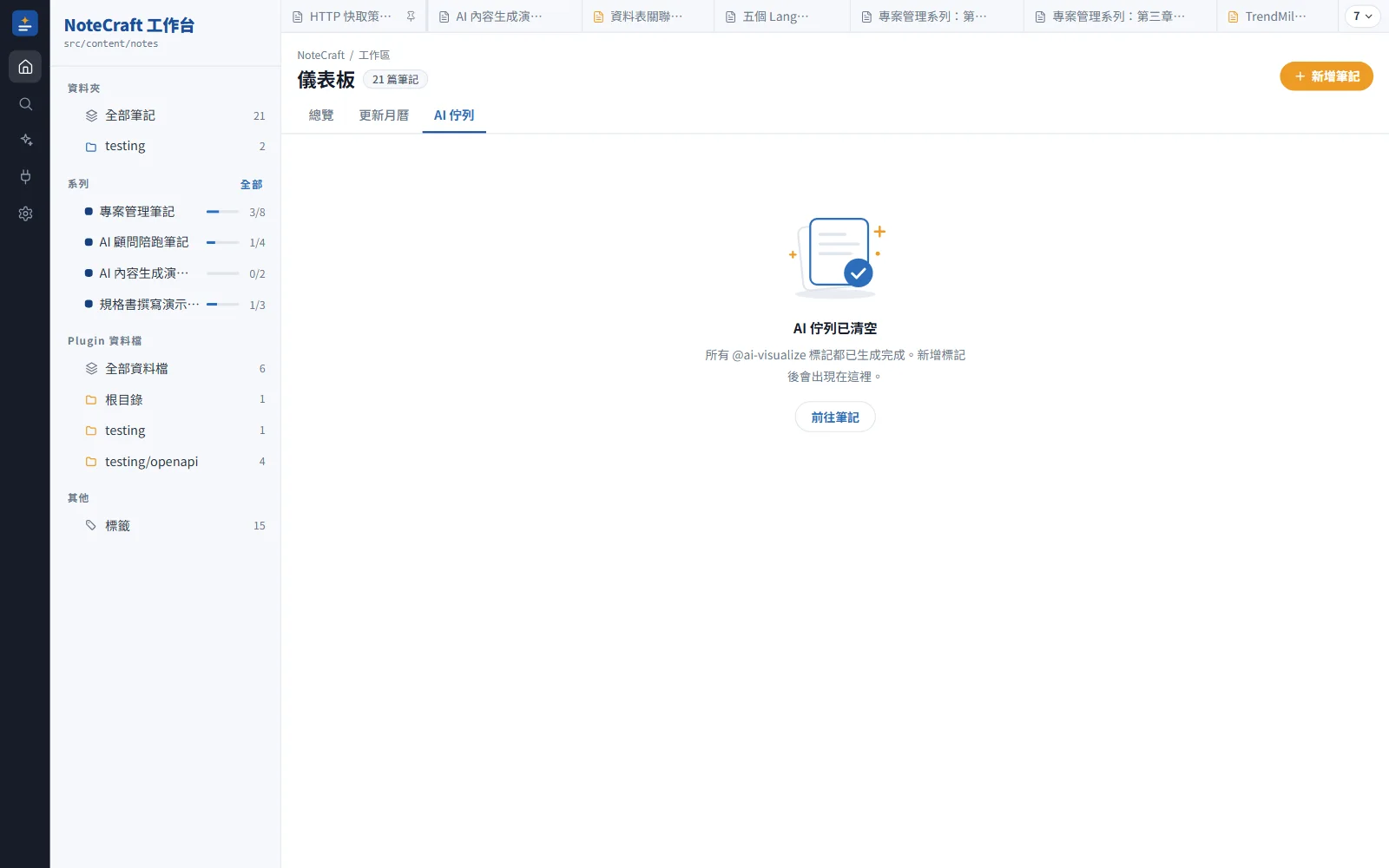Open the 7 tabs overflow dropdown
The image size is (1389, 868).
[1362, 16]
